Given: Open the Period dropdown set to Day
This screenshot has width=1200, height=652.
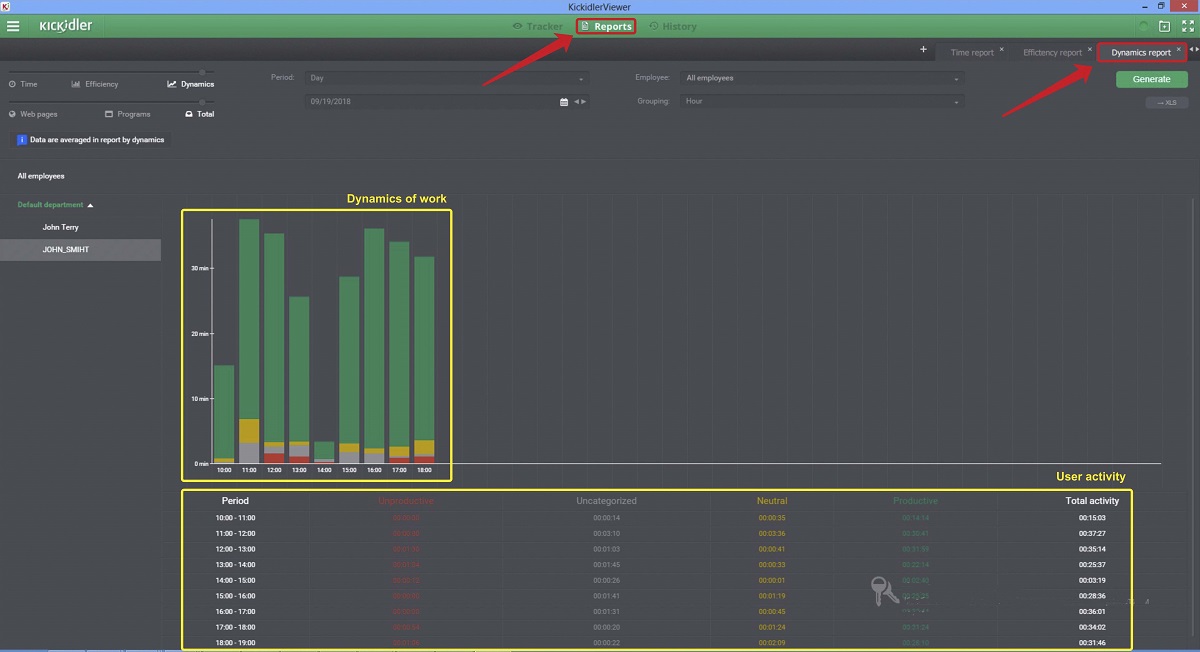Looking at the screenshot, I should pos(446,78).
